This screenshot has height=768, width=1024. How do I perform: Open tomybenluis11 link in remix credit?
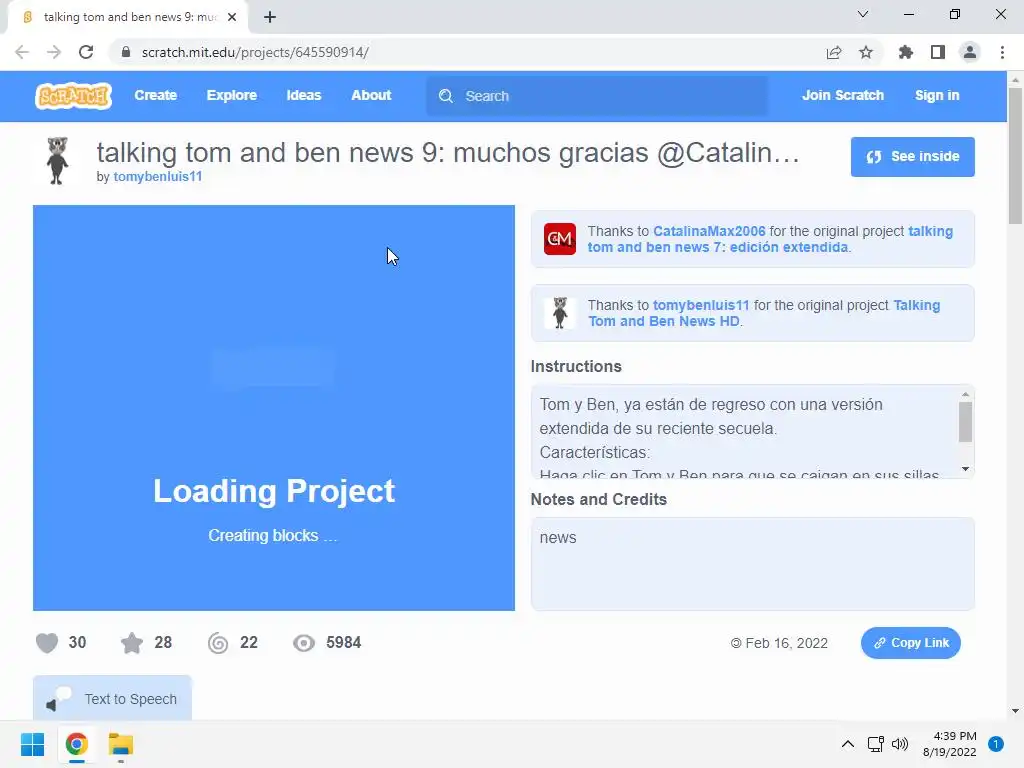point(701,305)
